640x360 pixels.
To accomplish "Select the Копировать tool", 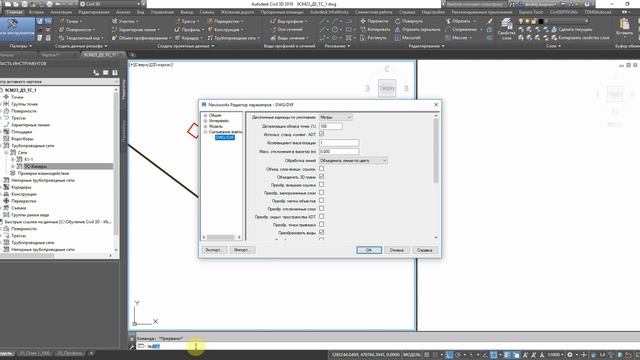I will click(375, 30).
